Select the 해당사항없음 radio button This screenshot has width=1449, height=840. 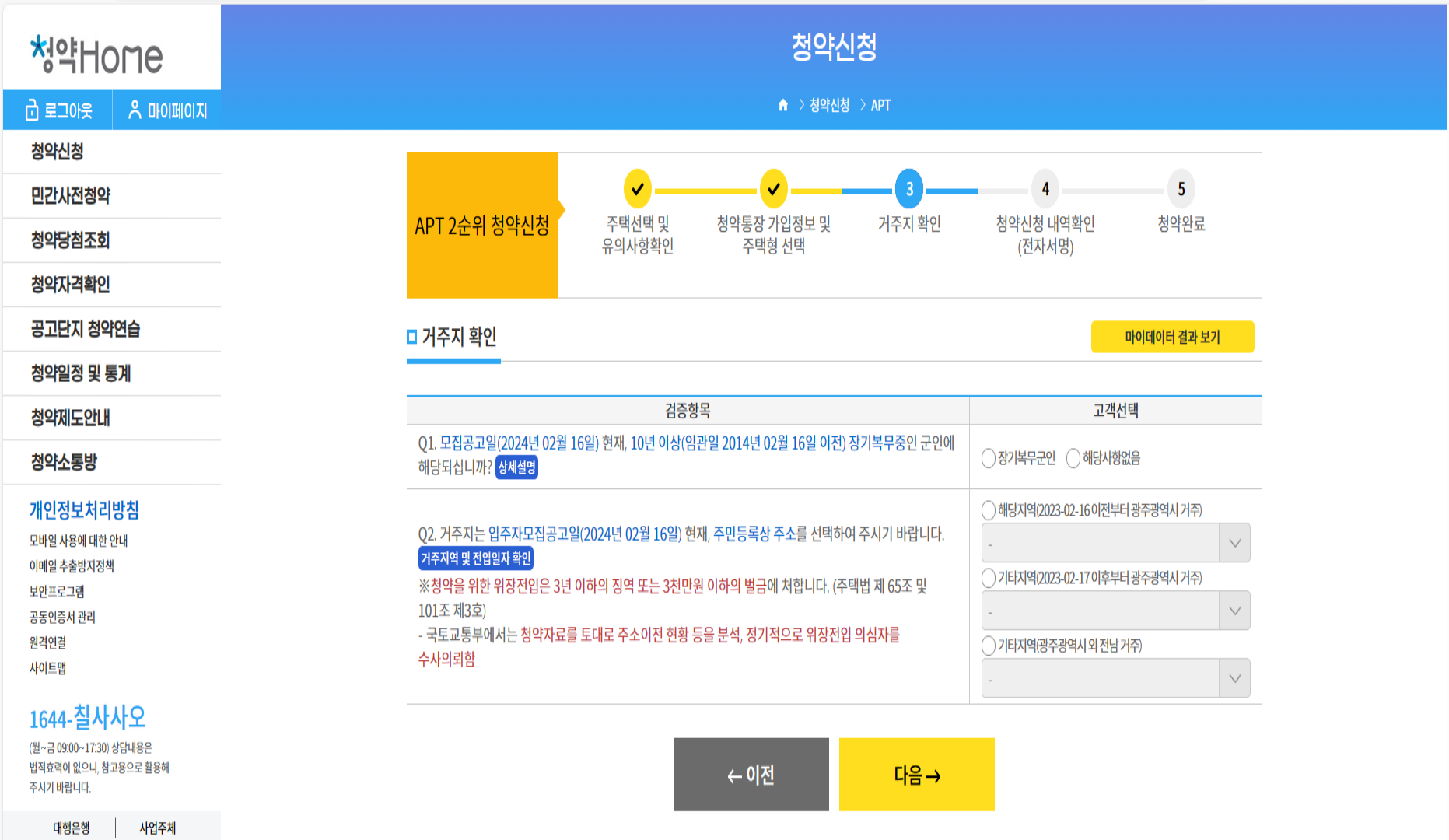(x=1073, y=457)
